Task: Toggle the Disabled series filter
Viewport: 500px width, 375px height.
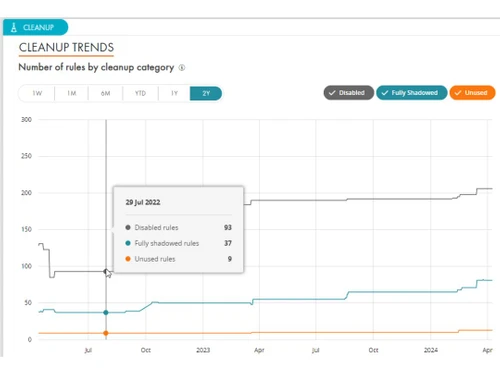Action: pos(348,93)
